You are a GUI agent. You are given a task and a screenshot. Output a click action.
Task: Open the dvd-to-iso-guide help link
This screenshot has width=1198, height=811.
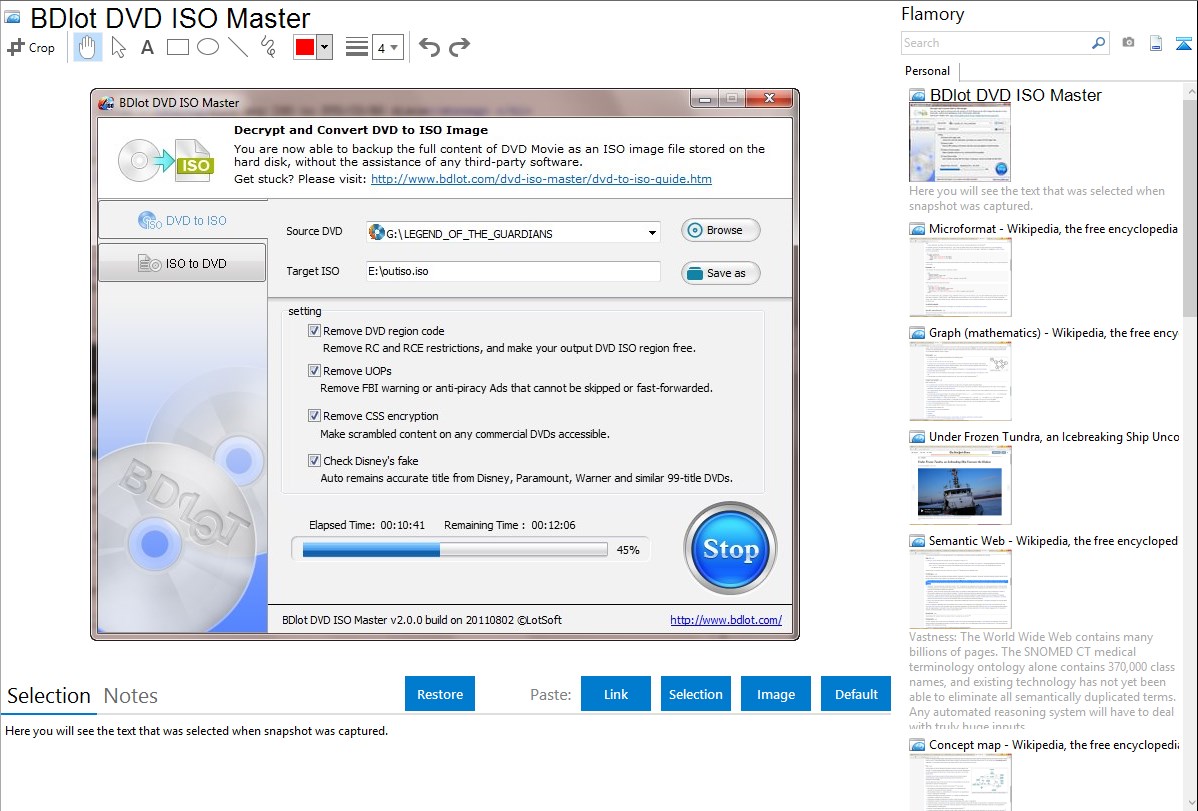(541, 179)
